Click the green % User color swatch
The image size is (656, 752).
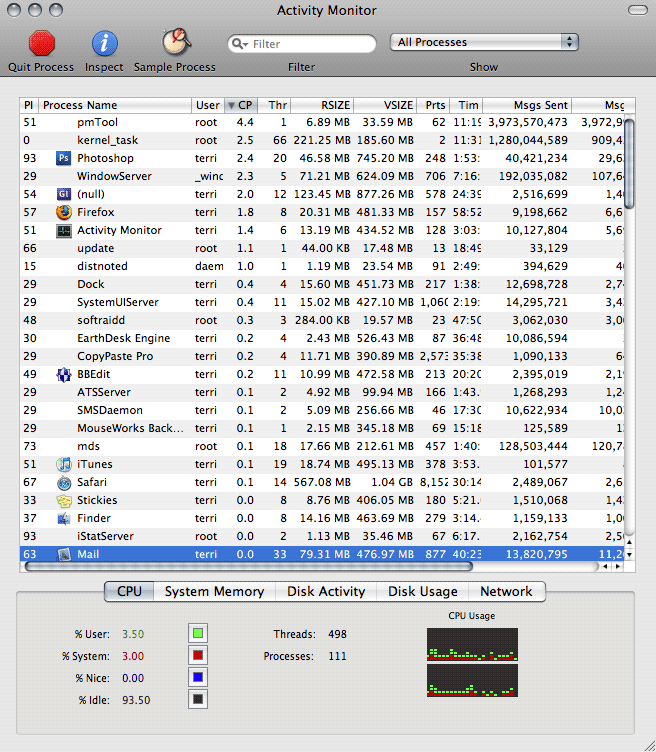tap(197, 633)
